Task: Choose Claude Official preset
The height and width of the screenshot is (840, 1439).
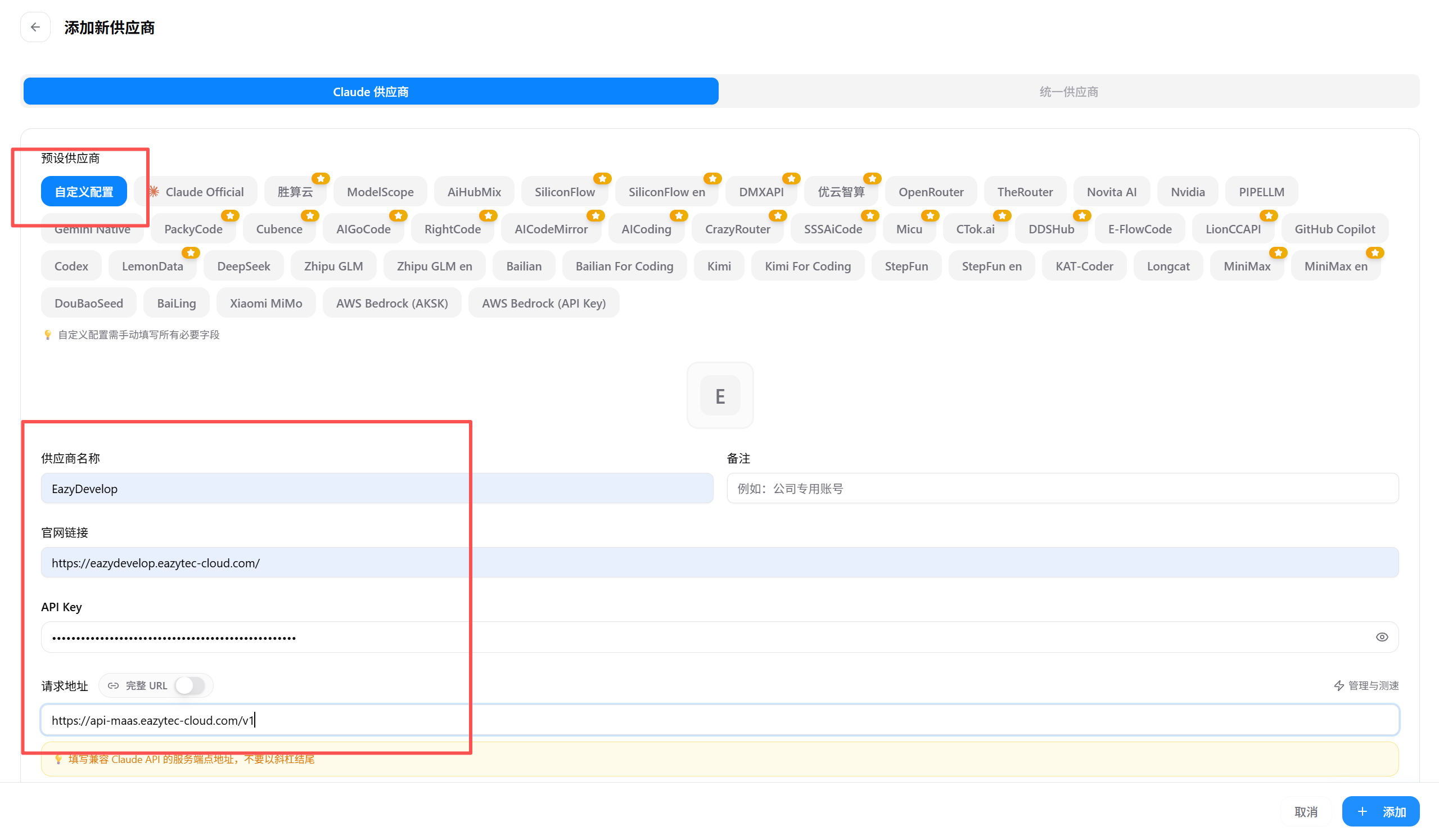Action: coord(196,191)
